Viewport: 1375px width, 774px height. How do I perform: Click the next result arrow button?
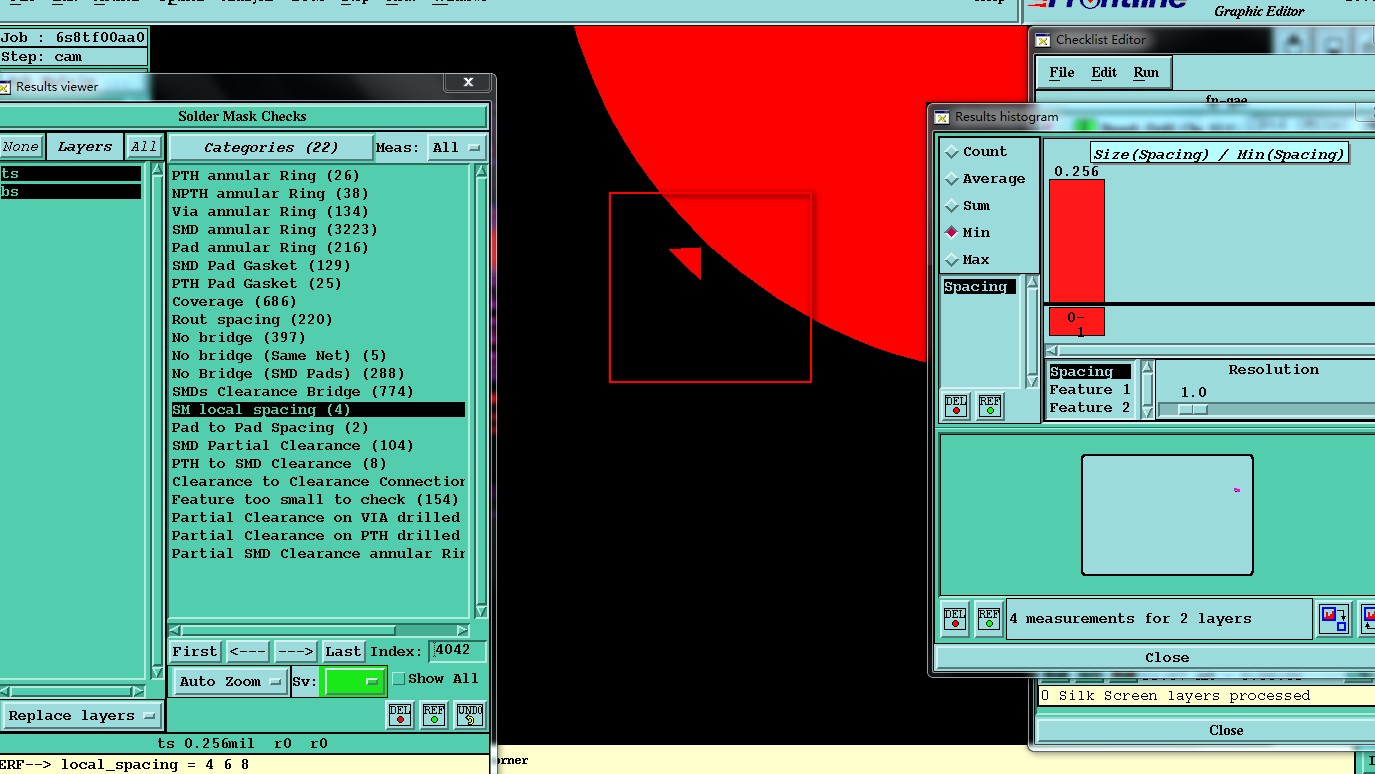point(295,652)
